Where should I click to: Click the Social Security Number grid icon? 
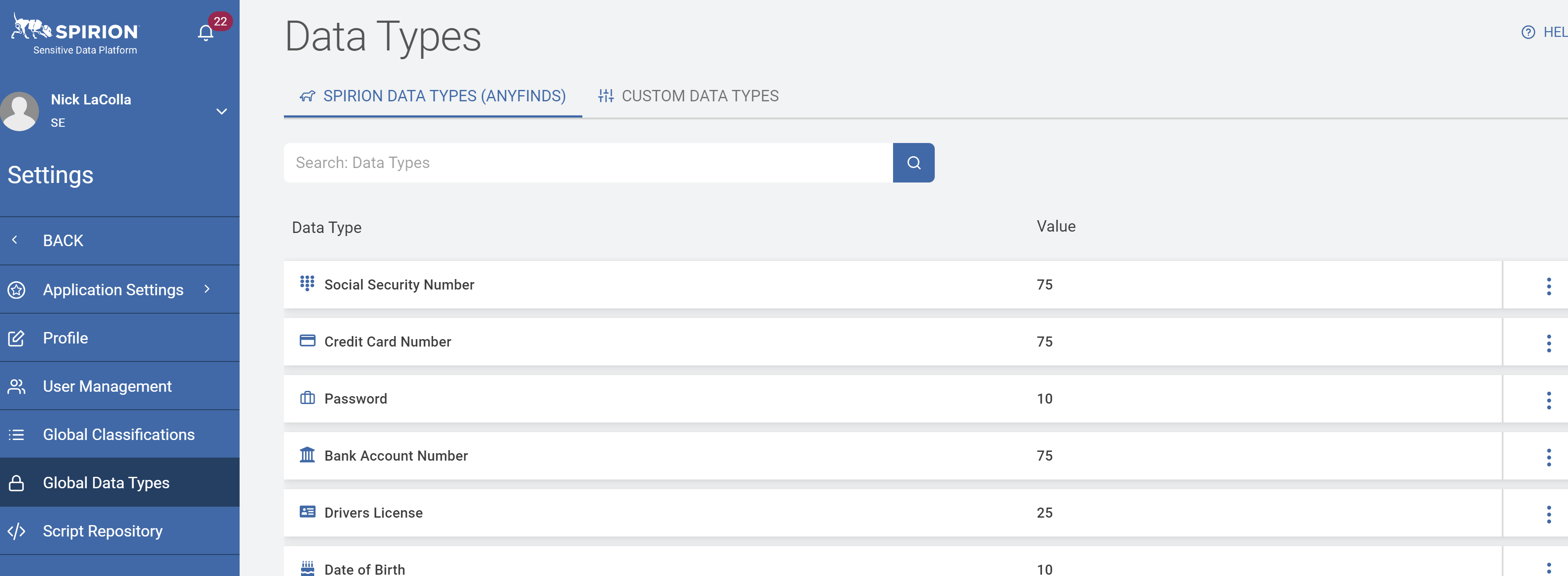click(307, 283)
